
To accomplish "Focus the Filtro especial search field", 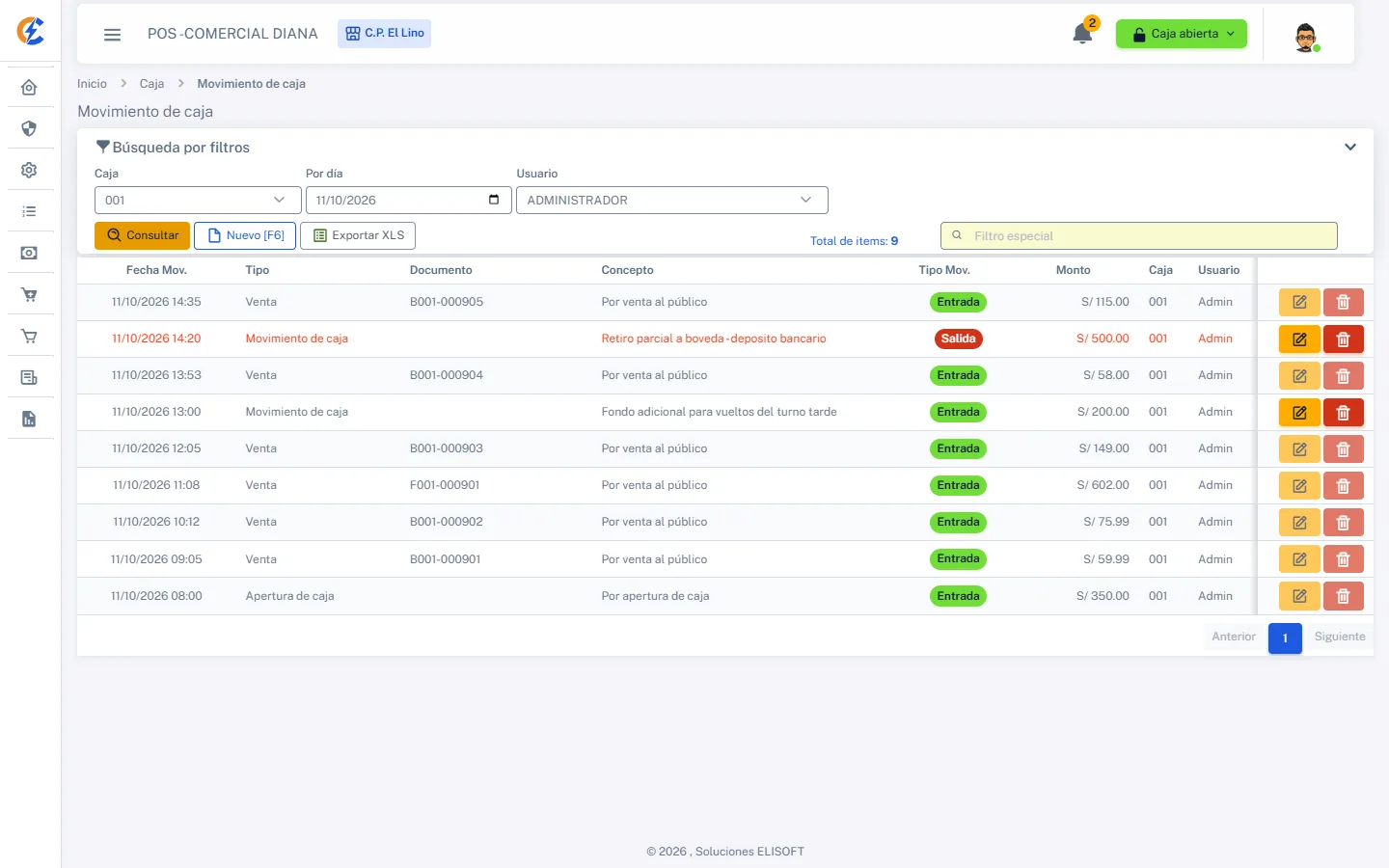I will [x=1138, y=235].
